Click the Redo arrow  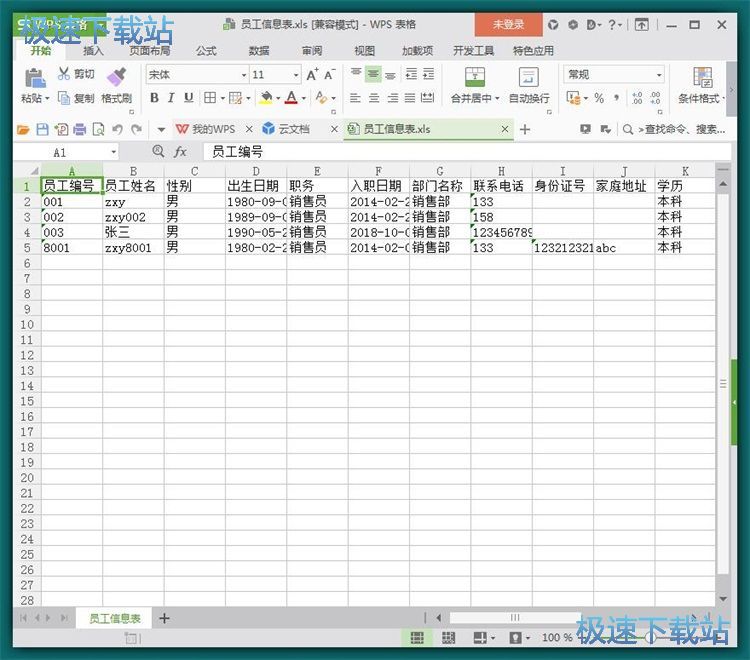point(136,129)
